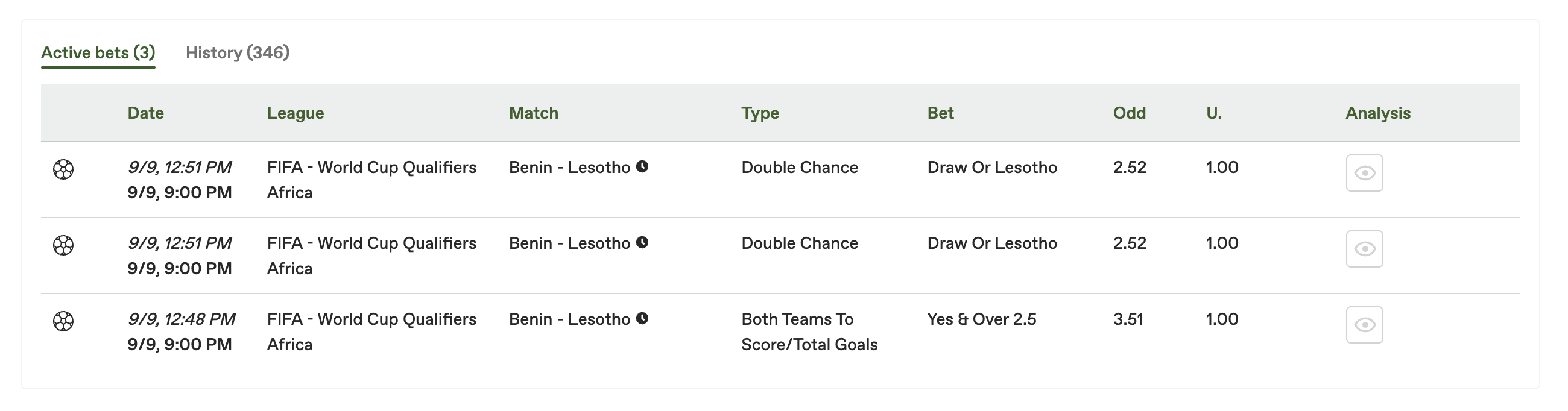The height and width of the screenshot is (411, 1568).
Task: Switch to the Active bets (3) tab
Action: pos(98,53)
